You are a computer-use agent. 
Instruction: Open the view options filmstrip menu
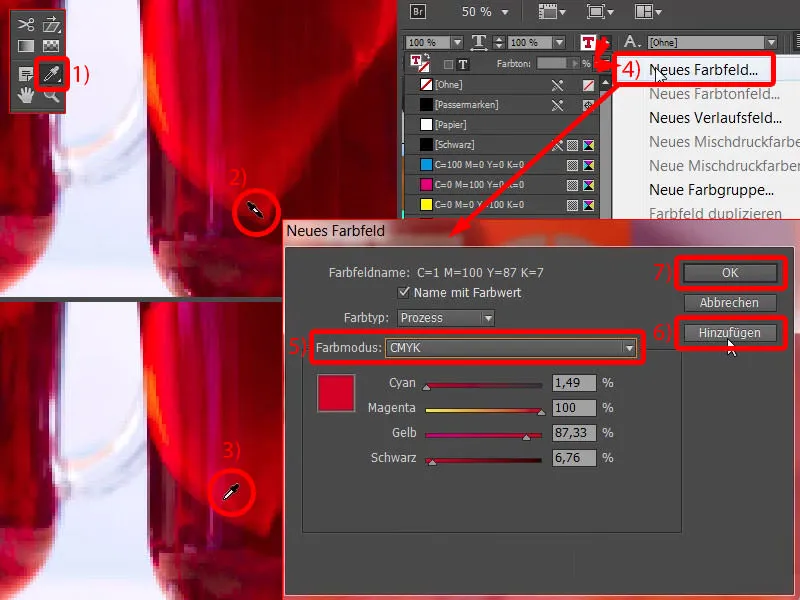coord(552,12)
